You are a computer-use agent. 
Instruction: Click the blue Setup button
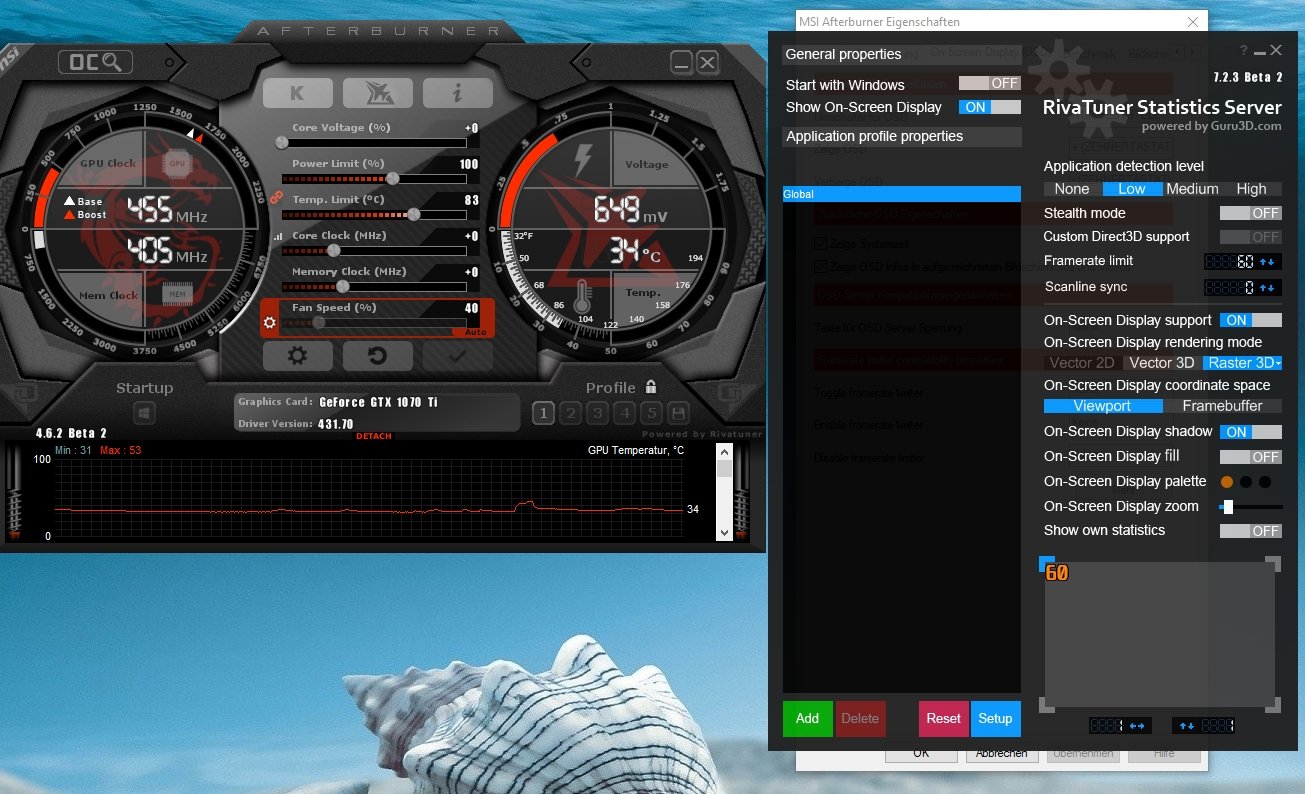[995, 718]
